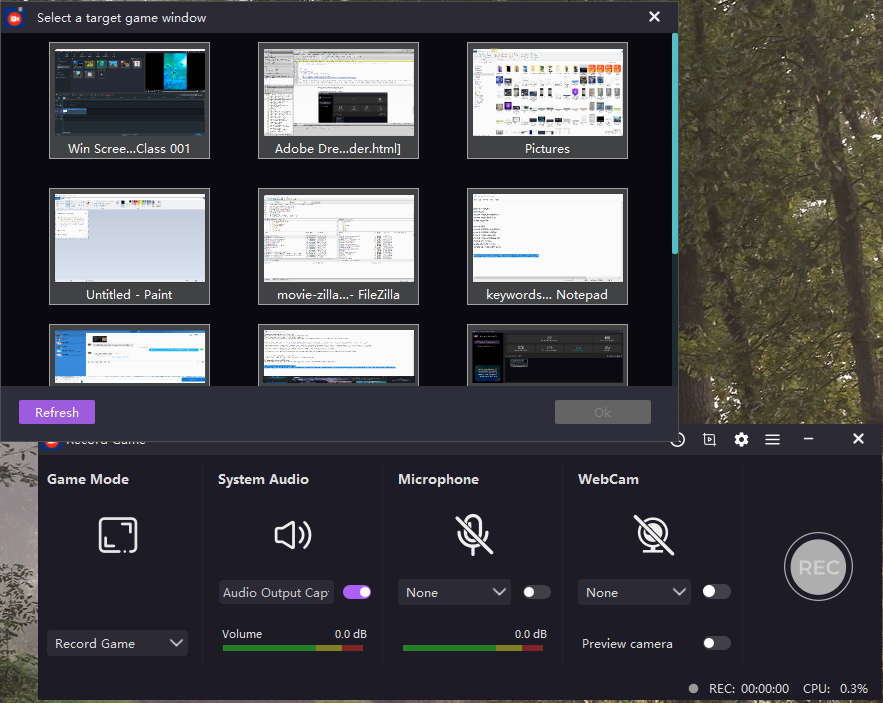883x703 pixels.
Task: Open the settings gear icon
Action: click(741, 439)
